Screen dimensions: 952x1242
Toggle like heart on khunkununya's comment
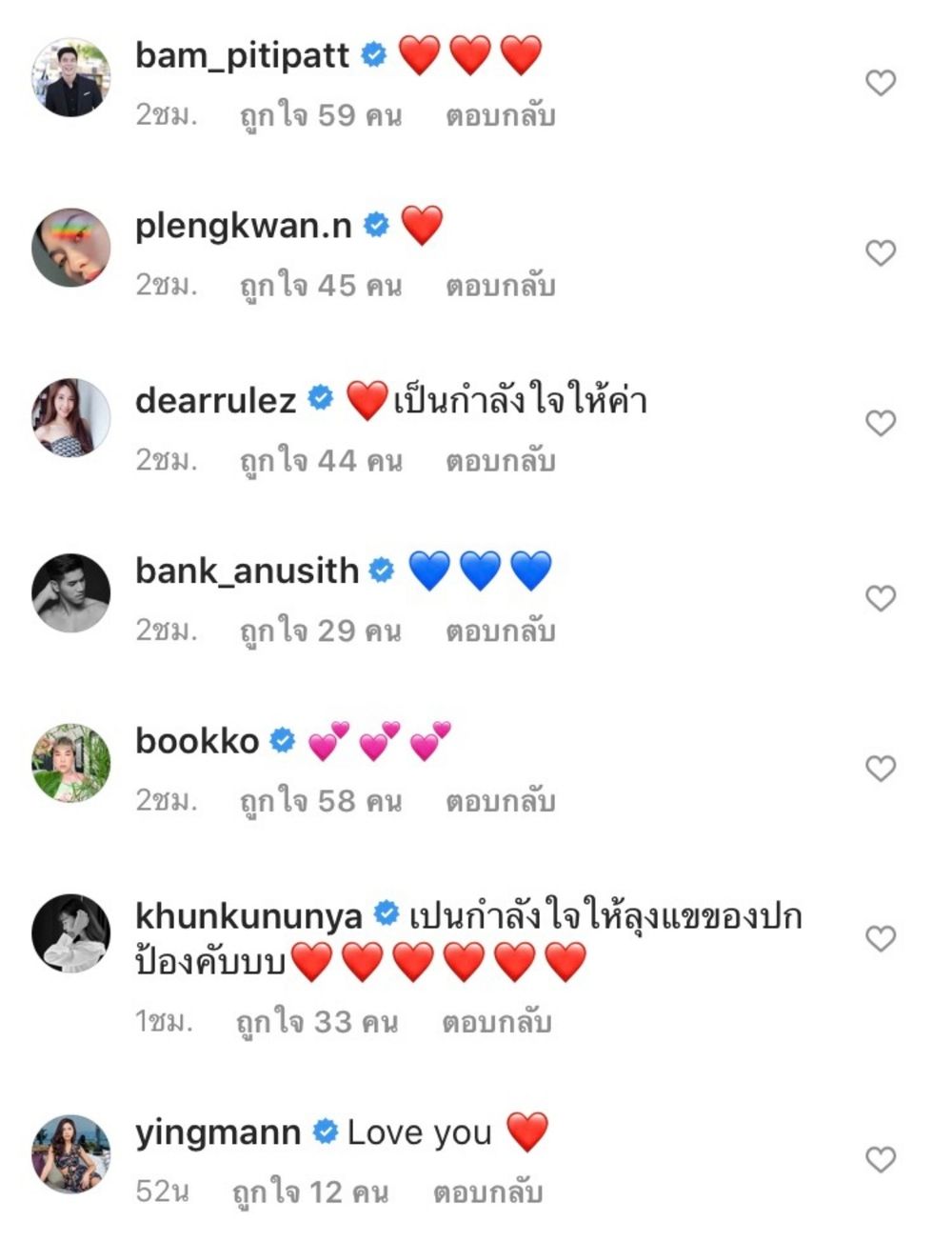[881, 938]
